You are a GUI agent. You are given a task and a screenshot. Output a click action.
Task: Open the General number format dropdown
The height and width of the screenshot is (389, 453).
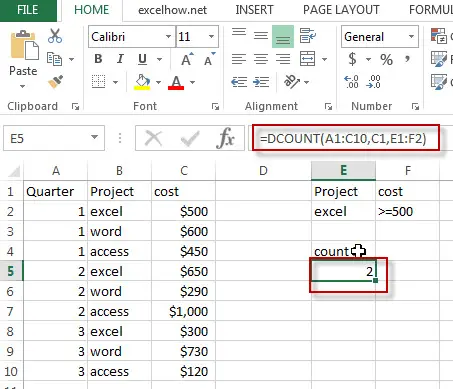[411, 36]
